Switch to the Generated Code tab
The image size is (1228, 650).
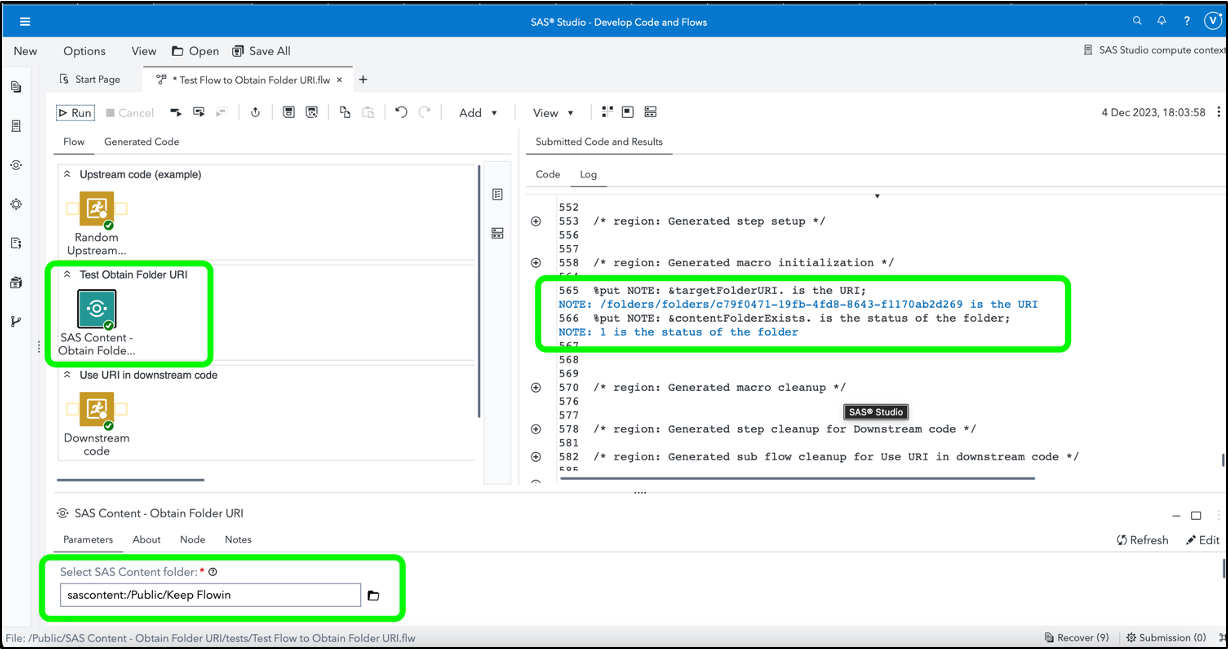[141, 142]
